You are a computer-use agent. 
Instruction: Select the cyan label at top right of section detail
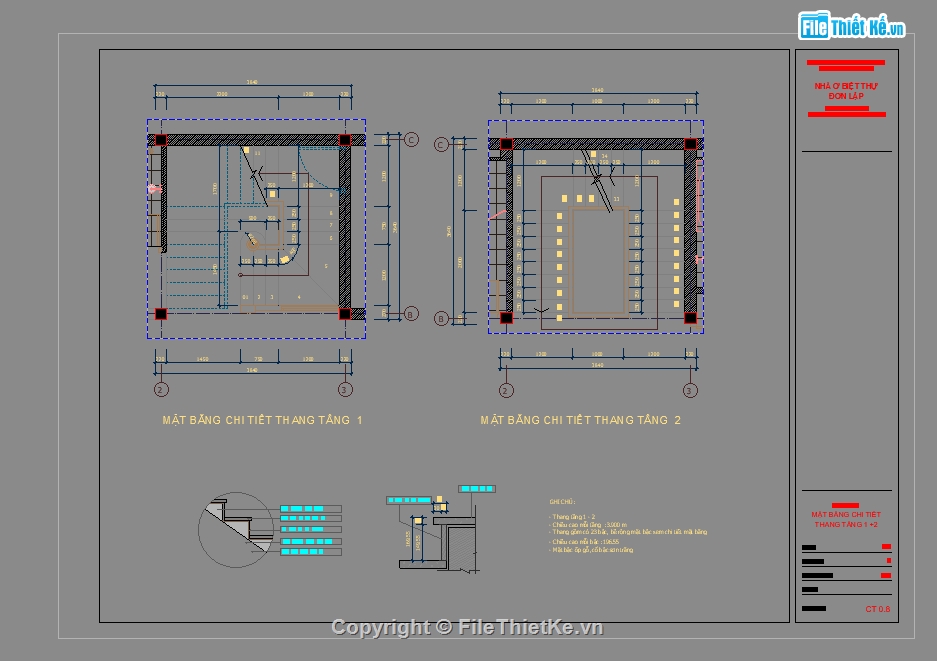click(477, 489)
